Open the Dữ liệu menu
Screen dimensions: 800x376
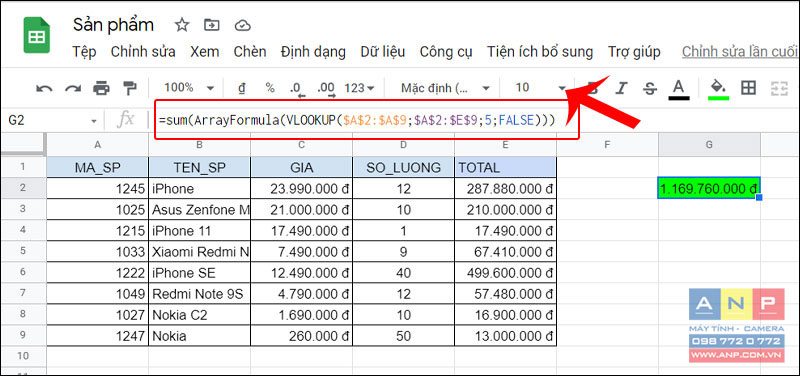383,52
